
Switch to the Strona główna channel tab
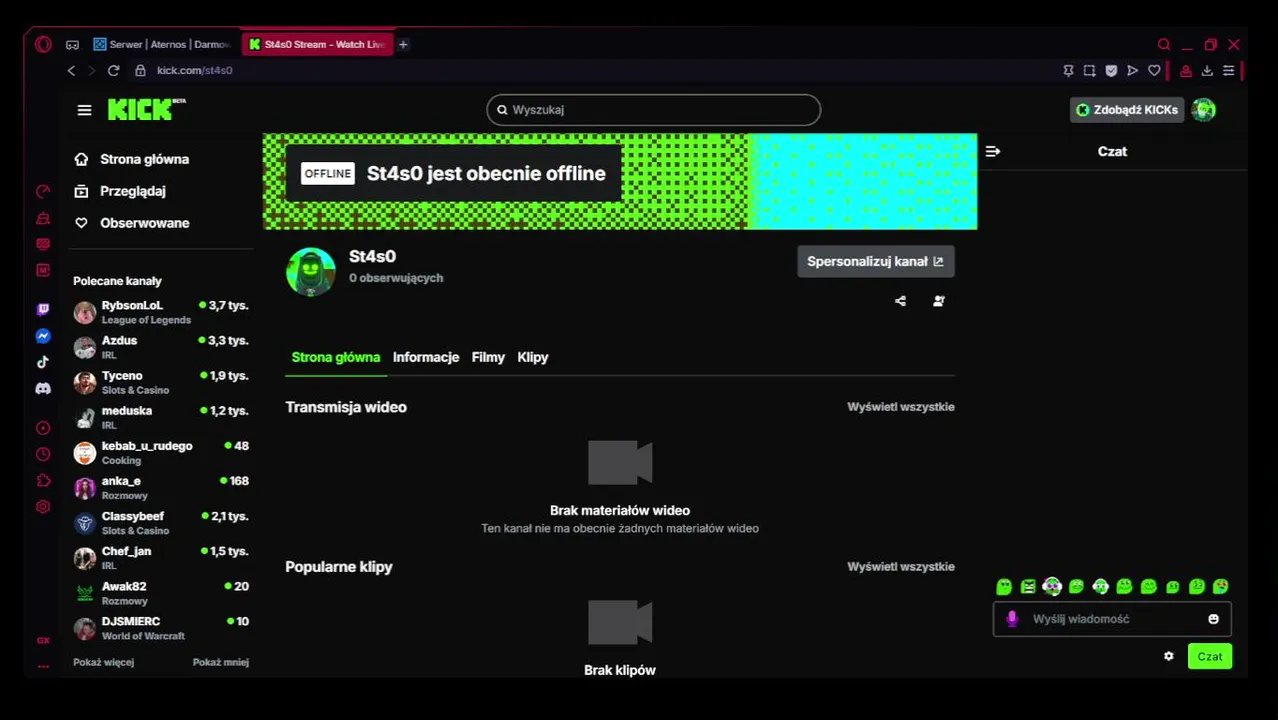coord(336,357)
